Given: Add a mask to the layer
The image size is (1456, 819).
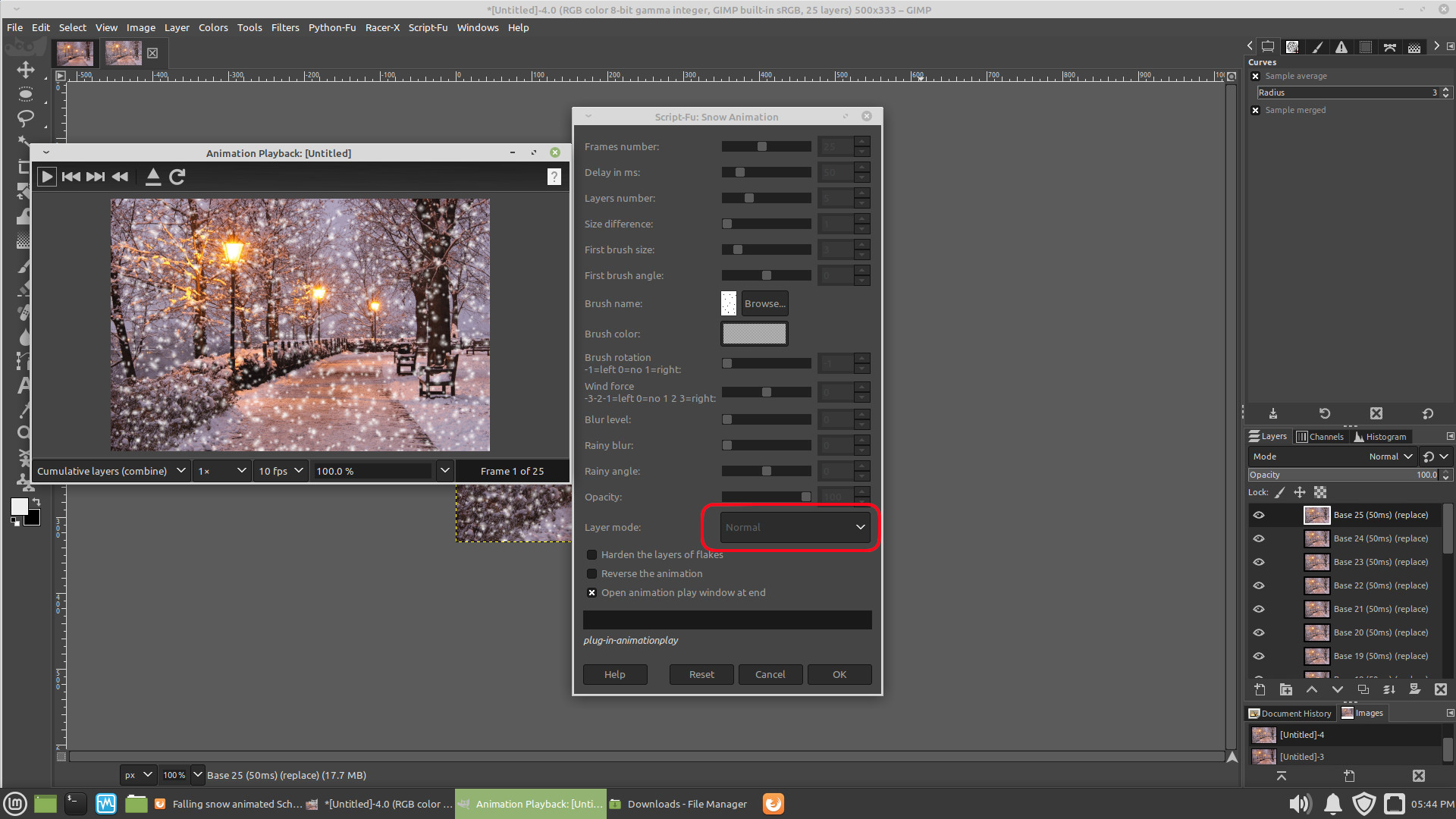Looking at the screenshot, I should 1415,689.
